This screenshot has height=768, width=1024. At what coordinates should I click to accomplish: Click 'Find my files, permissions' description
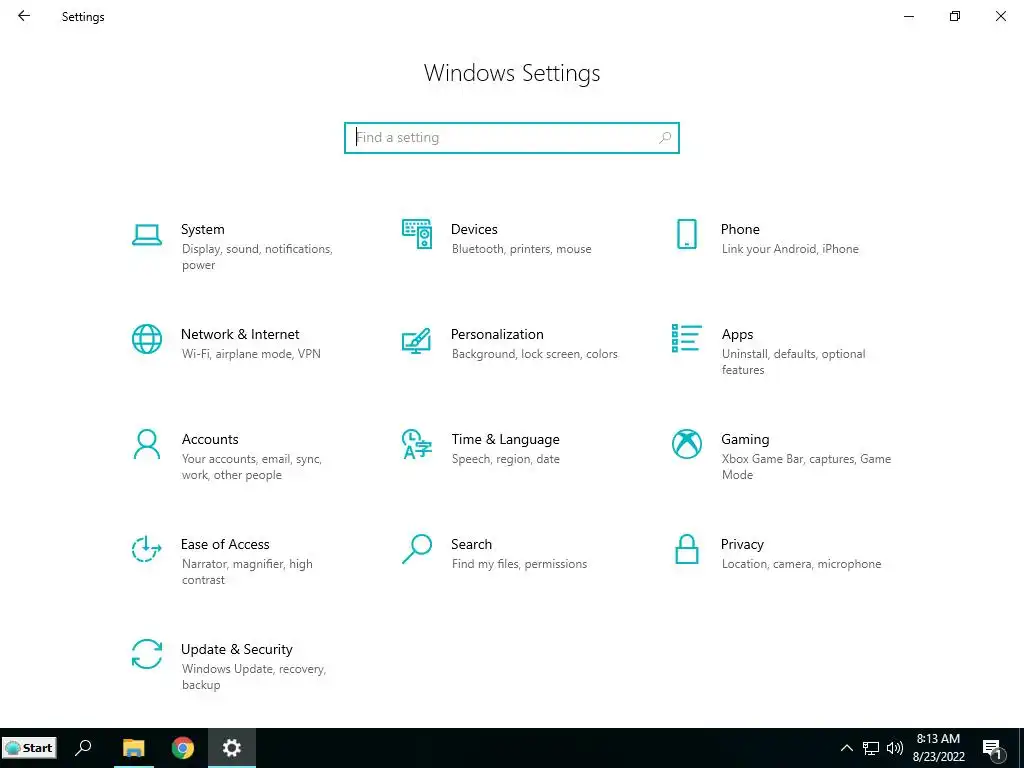519,564
